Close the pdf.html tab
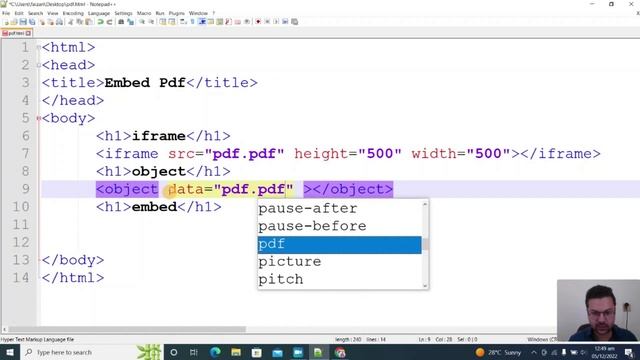The height and width of the screenshot is (360, 640). 28,33
